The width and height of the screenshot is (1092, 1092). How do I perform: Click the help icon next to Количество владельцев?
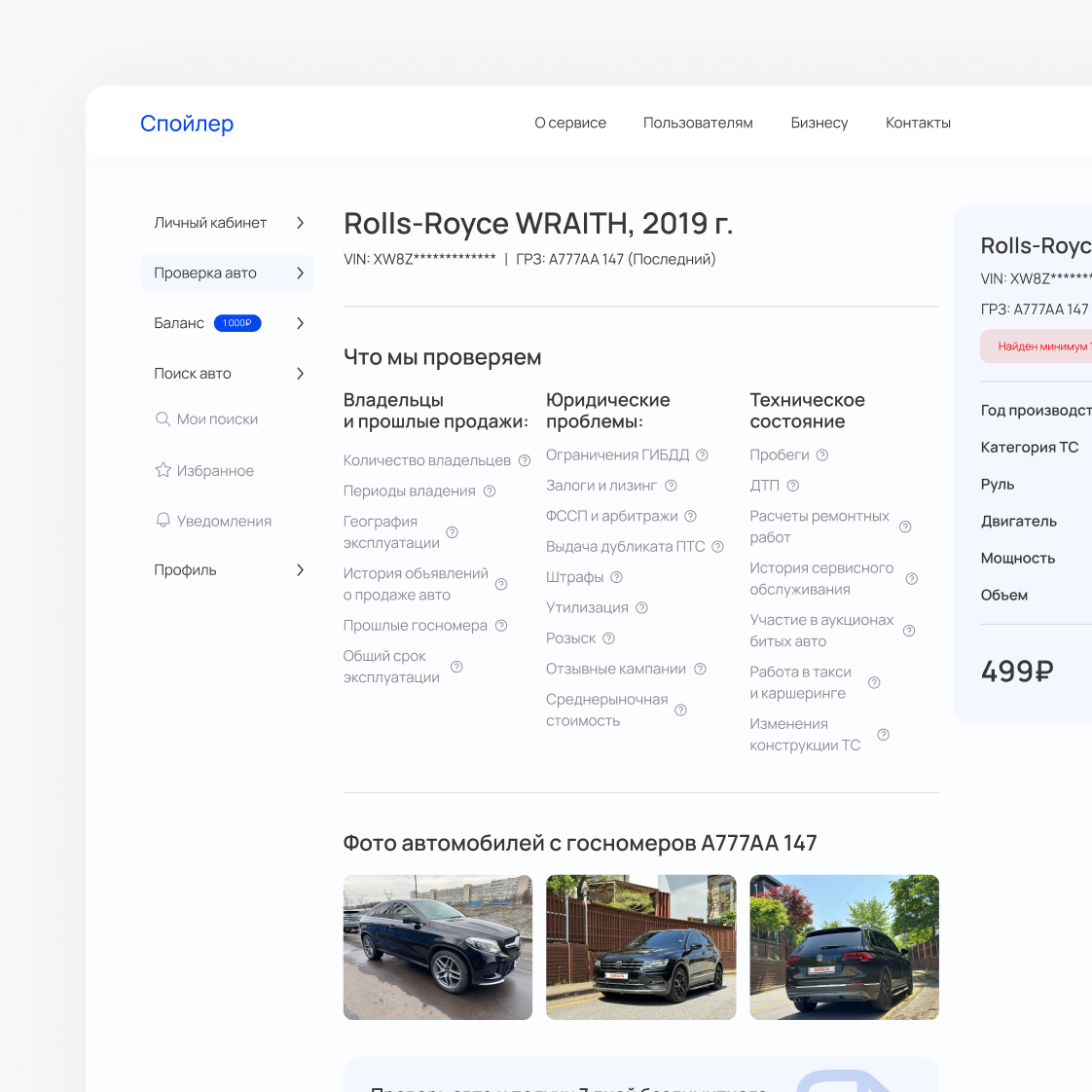click(x=525, y=460)
